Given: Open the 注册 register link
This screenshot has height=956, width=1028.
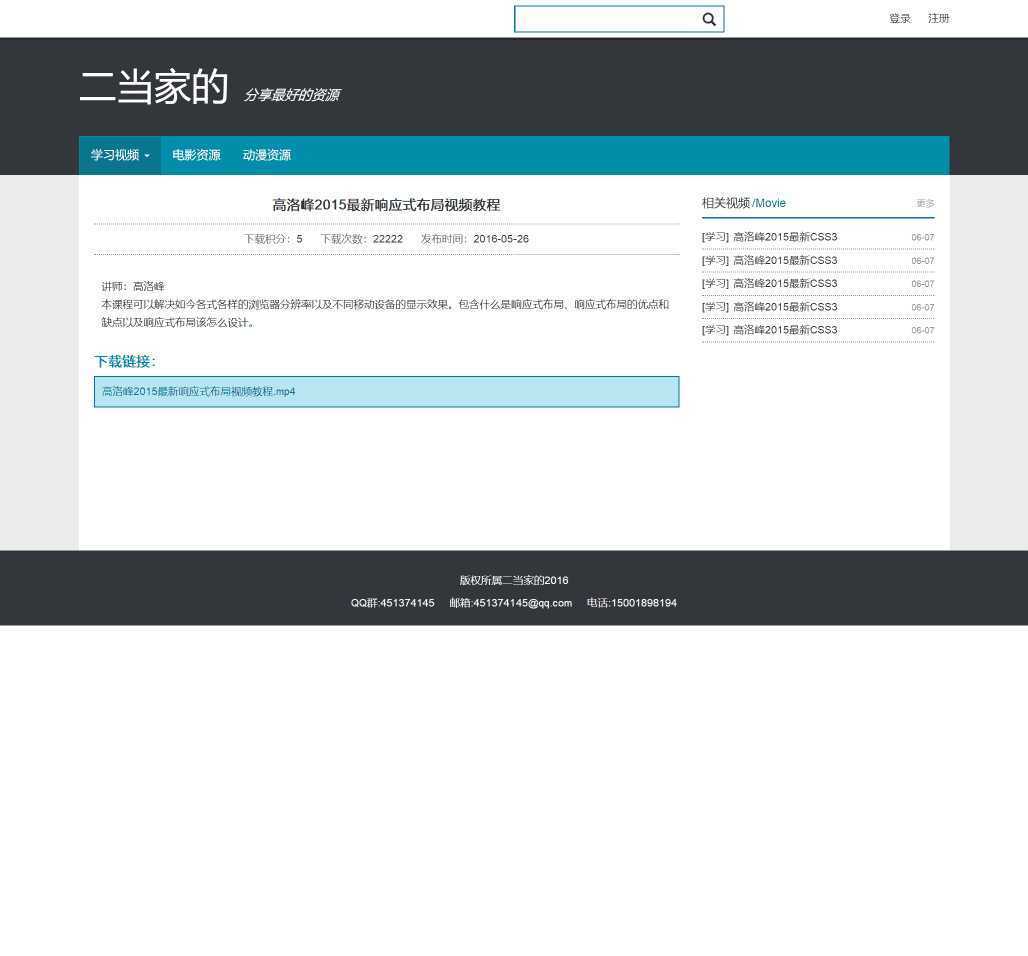Looking at the screenshot, I should 938,19.
